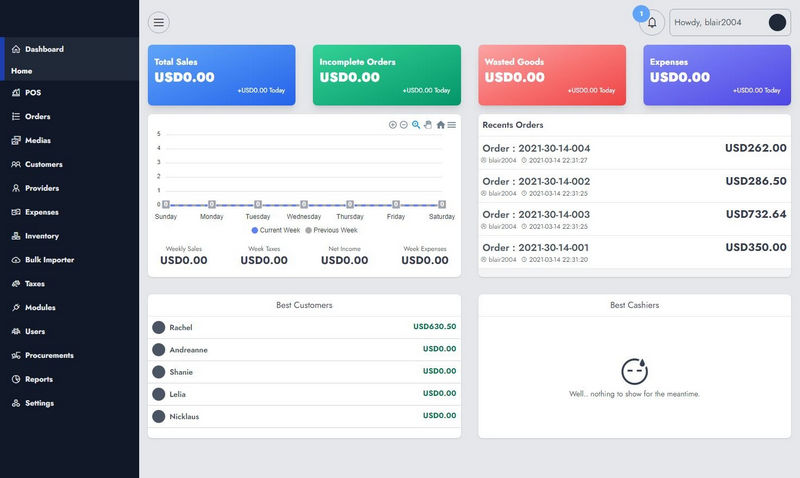The height and width of the screenshot is (478, 800).
Task: Open order 2021-30-14-004
Action: (x=635, y=153)
